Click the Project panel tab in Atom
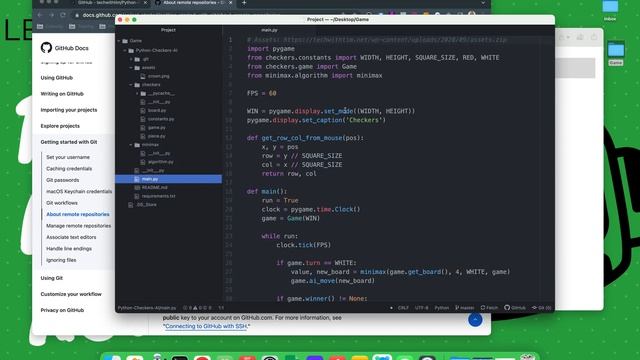This screenshot has height=360, width=640. pos(168,30)
